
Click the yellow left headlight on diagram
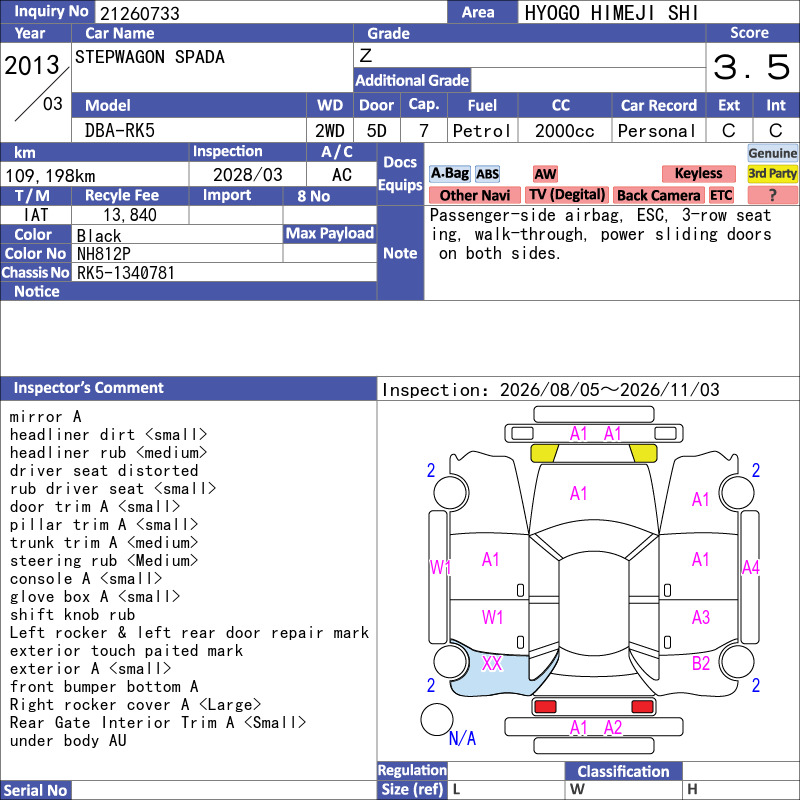pyautogui.click(x=545, y=453)
